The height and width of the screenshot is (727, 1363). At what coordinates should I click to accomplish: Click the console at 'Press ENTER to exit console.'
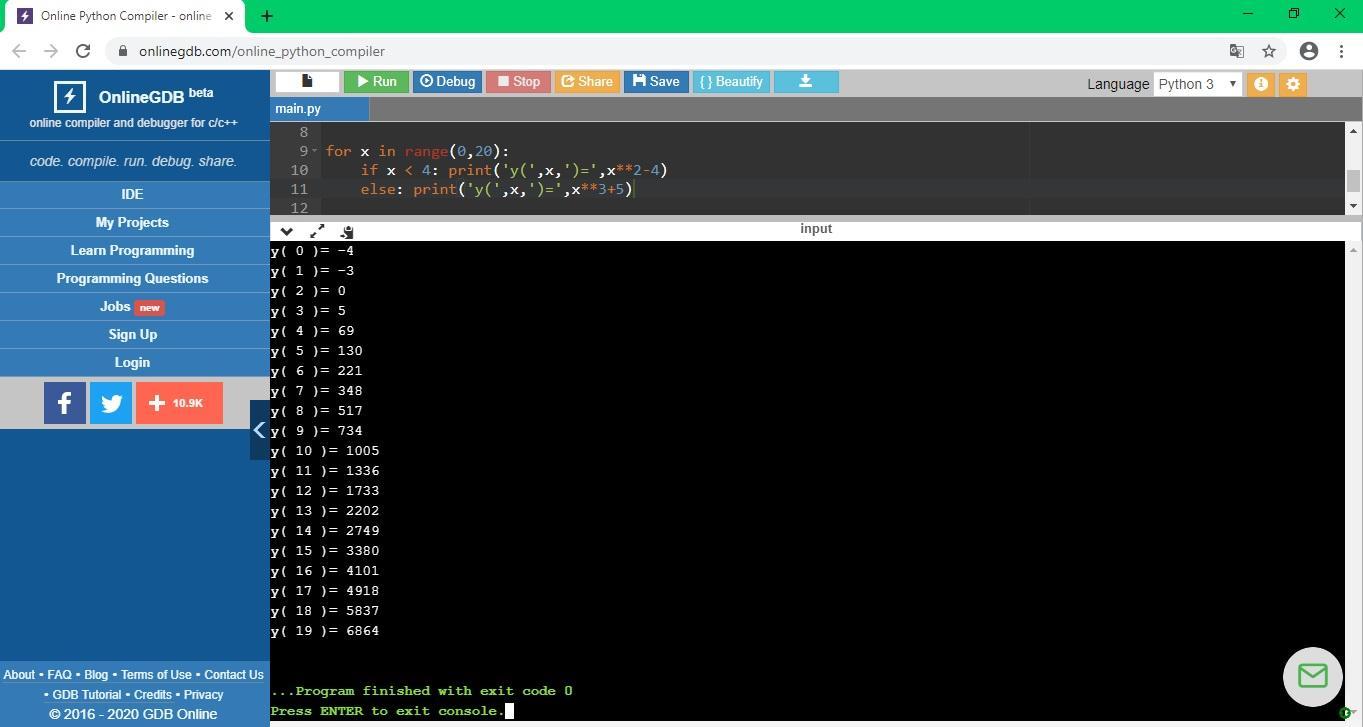coord(388,711)
